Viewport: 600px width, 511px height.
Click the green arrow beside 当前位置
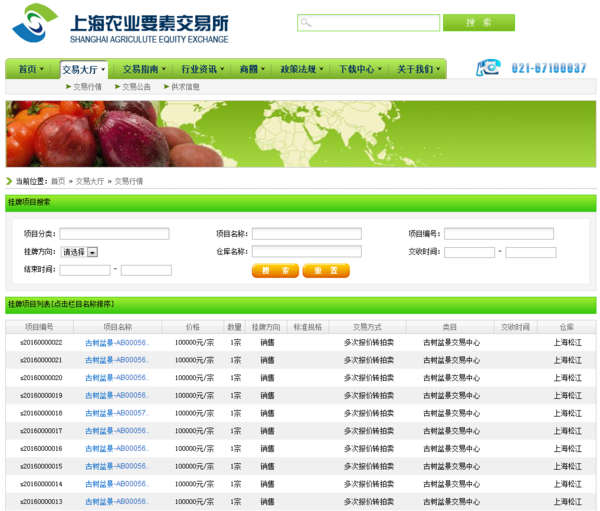[10, 181]
